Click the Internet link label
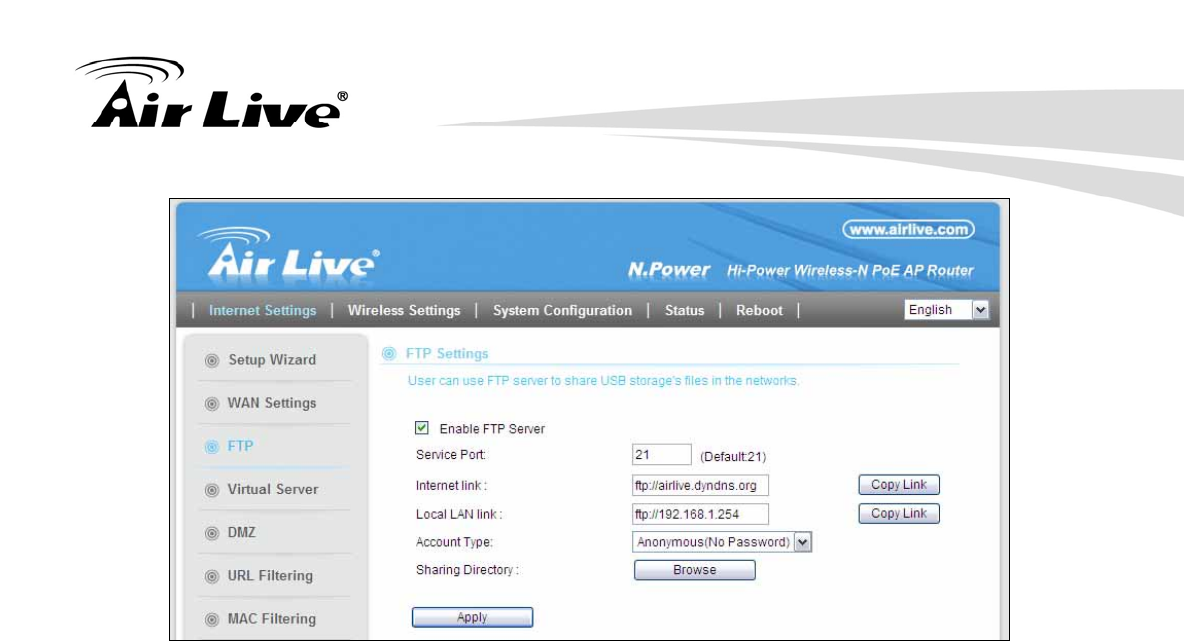 451,485
